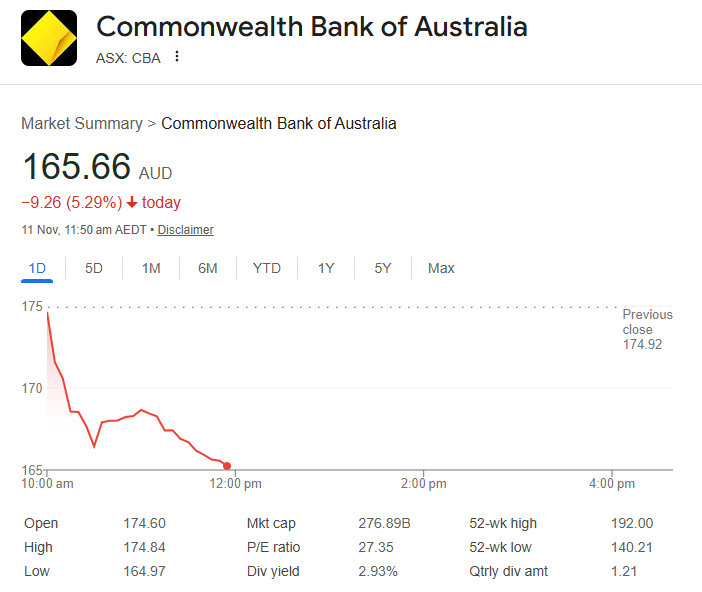Open the Disclaimer link
Image resolution: width=702 pixels, height=592 pixels.
pyautogui.click(x=185, y=230)
